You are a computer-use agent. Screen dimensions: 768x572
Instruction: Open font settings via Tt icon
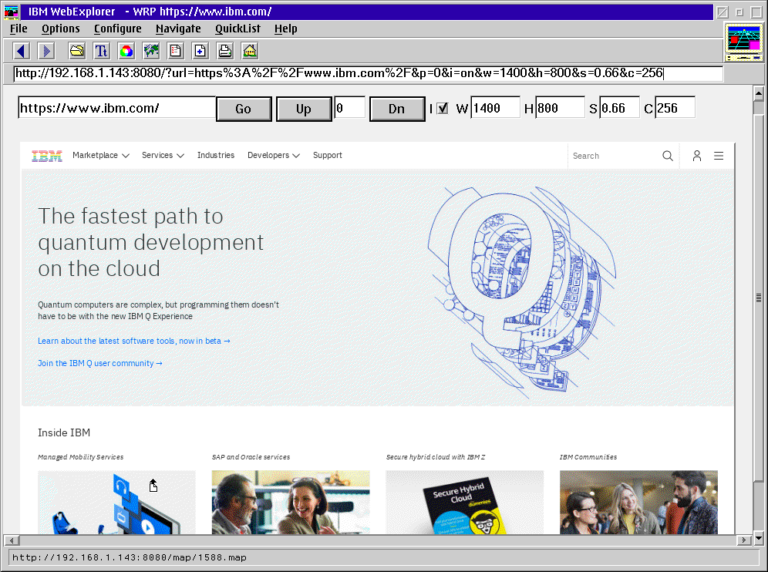pos(101,50)
